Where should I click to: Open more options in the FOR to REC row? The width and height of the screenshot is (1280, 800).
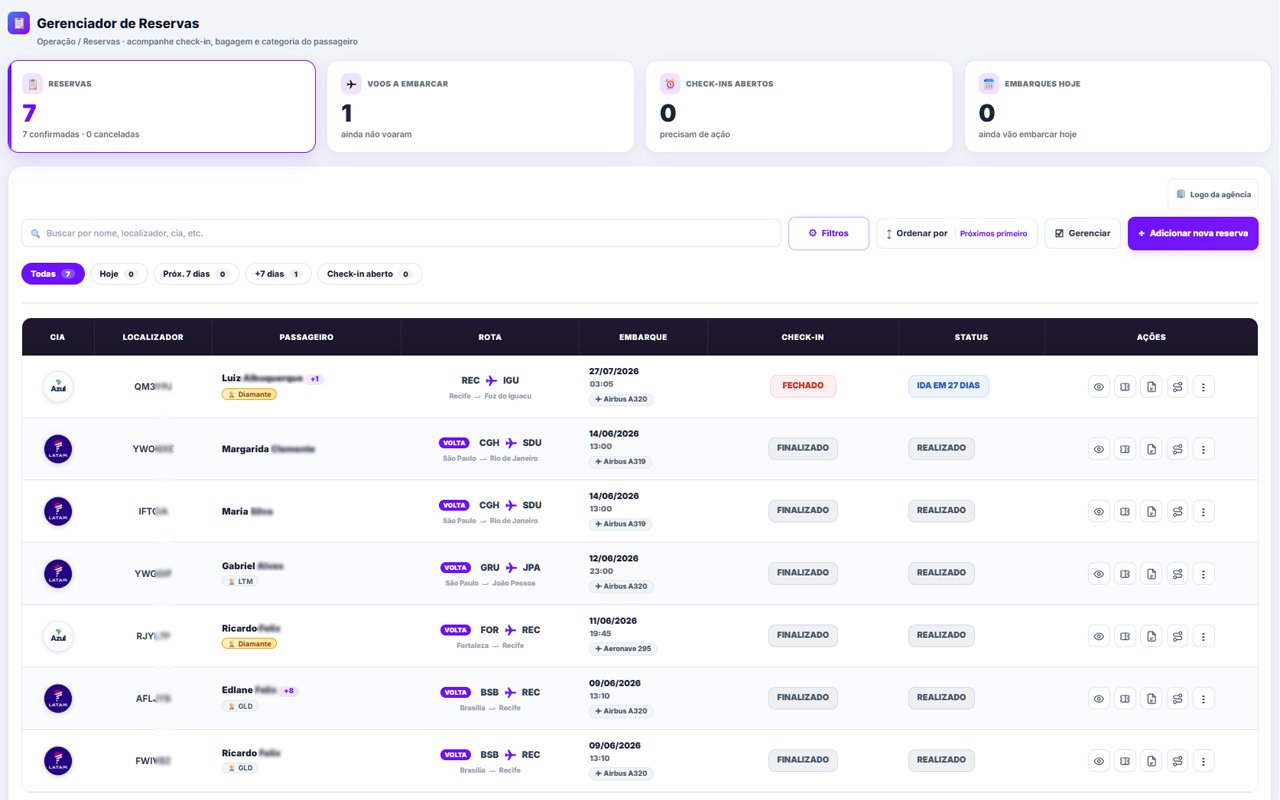pos(1204,636)
